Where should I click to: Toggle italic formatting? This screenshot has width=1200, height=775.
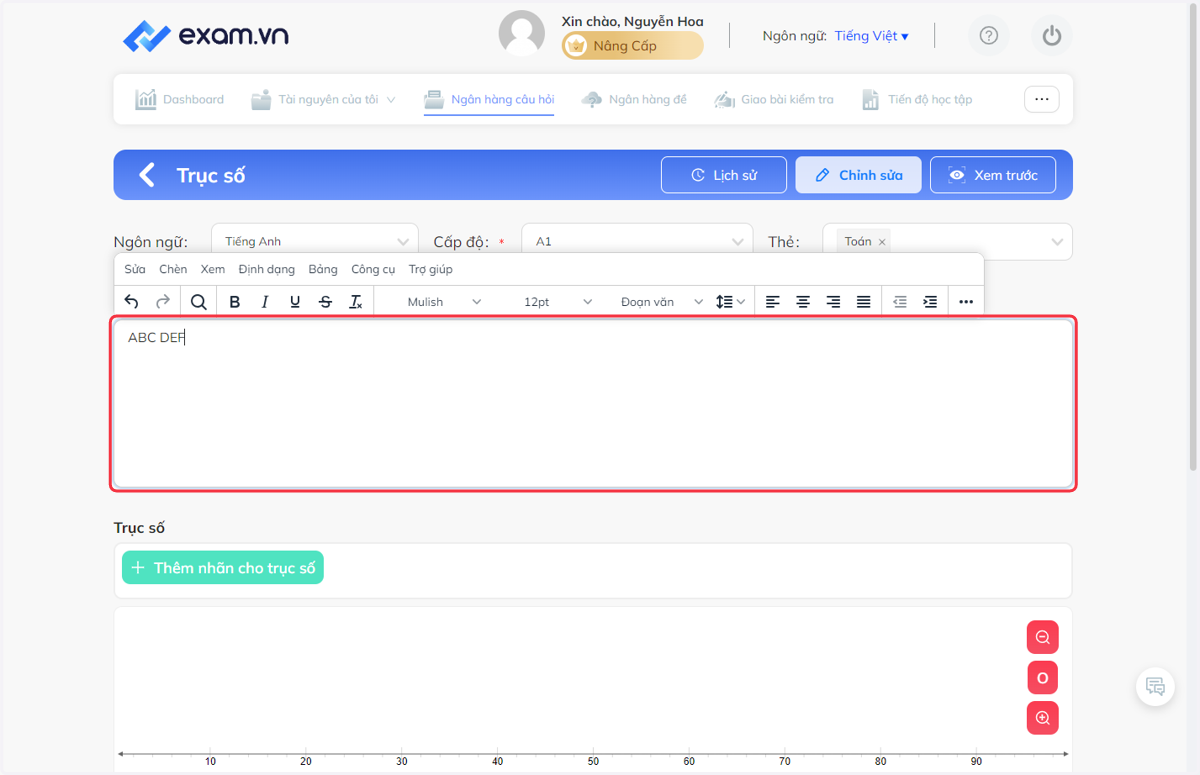(x=265, y=301)
